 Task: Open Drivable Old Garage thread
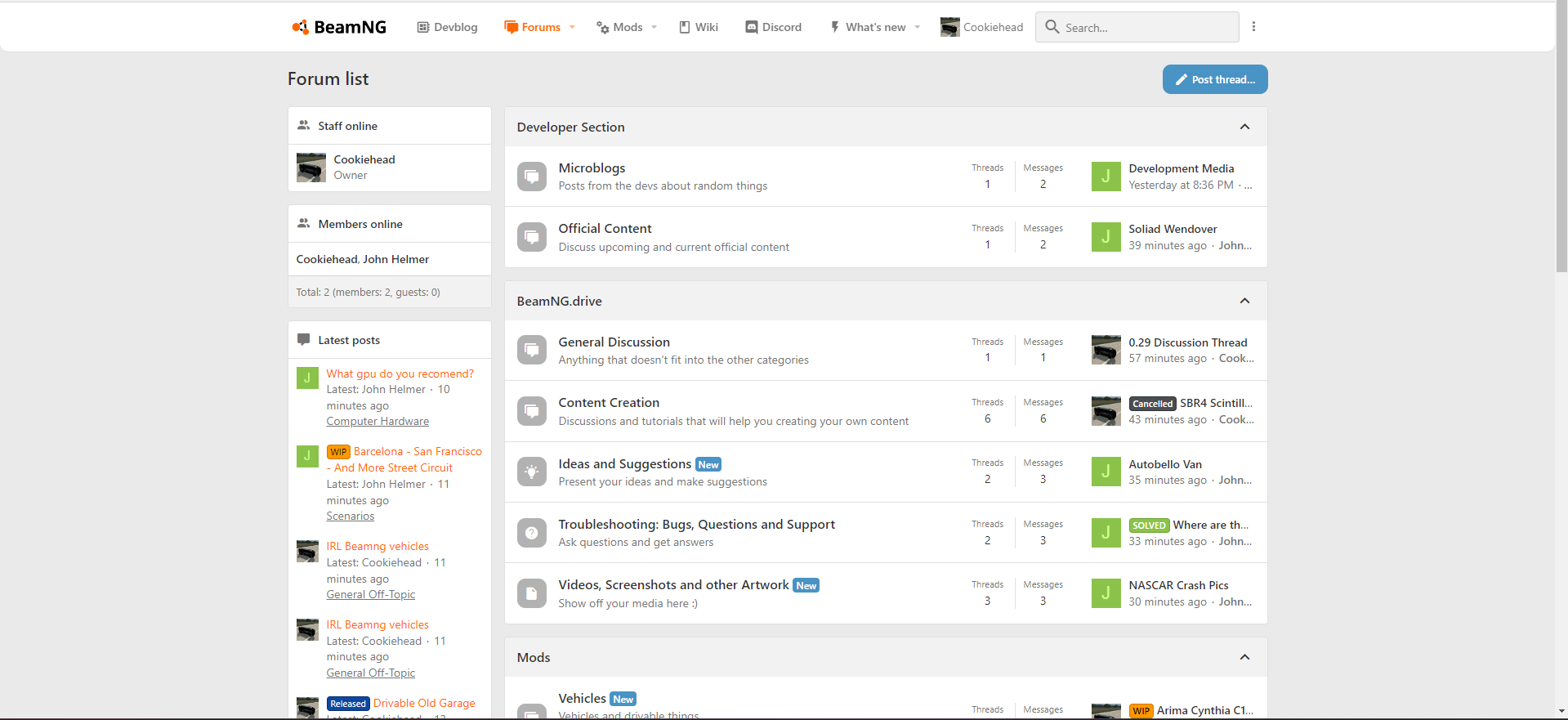(x=424, y=703)
